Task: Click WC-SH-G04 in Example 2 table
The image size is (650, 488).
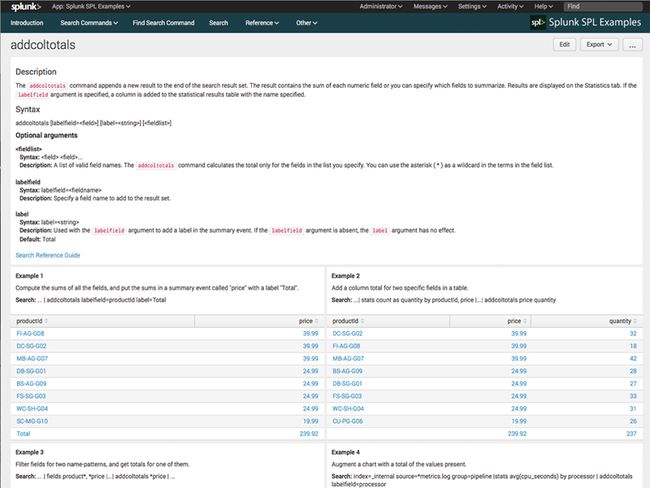Action: (x=348, y=408)
